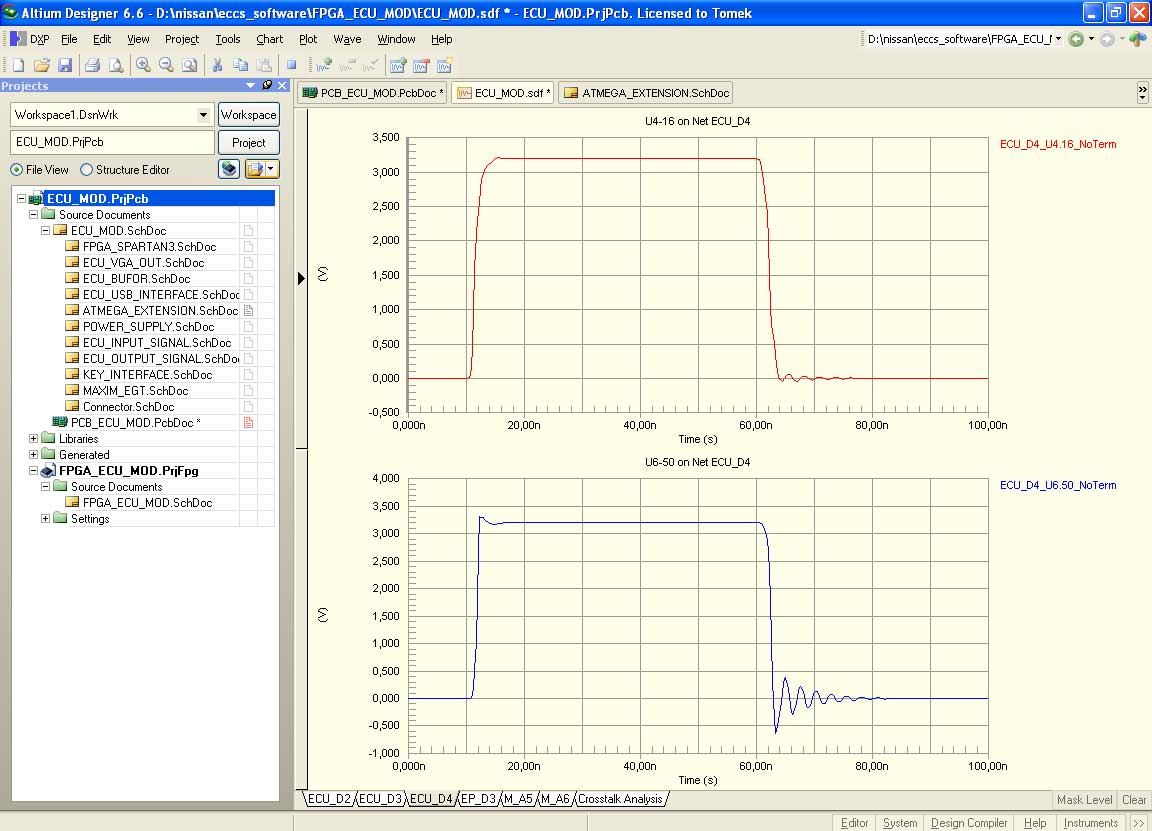1152x831 pixels.
Task: Click the Zoom In magnifier icon
Action: tap(143, 65)
